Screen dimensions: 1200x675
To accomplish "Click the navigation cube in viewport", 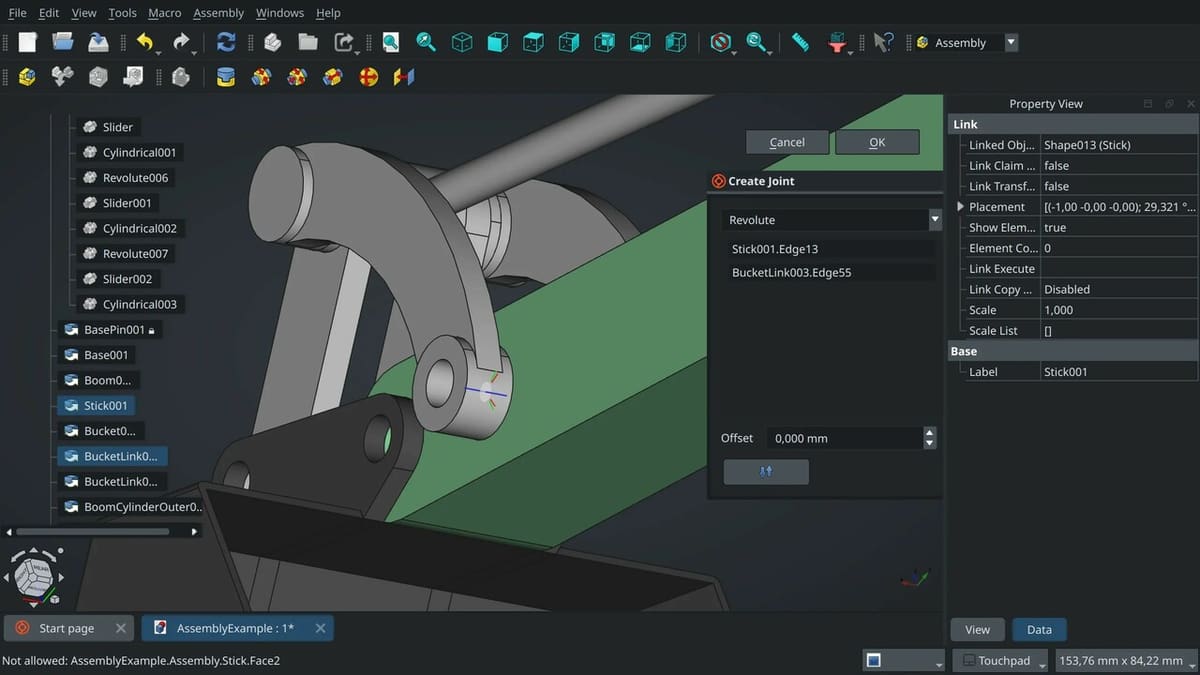I will 33,577.
